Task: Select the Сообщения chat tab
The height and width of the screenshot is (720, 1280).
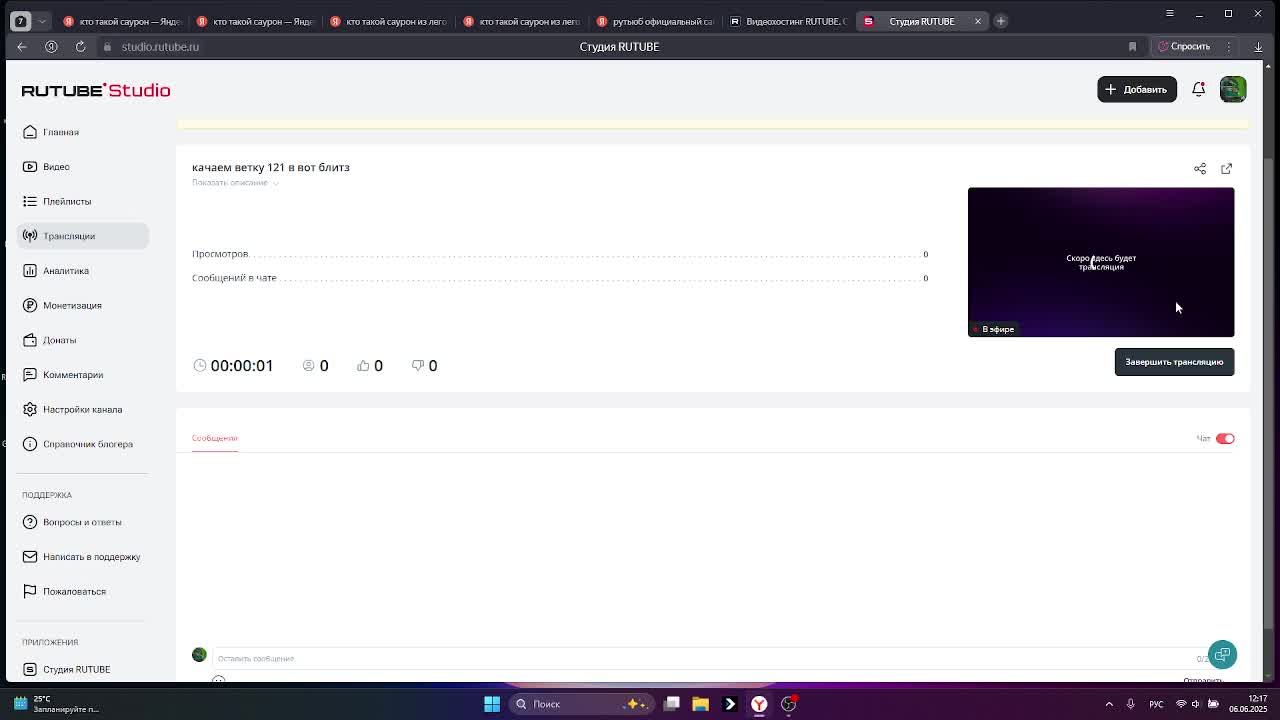Action: click(215, 438)
